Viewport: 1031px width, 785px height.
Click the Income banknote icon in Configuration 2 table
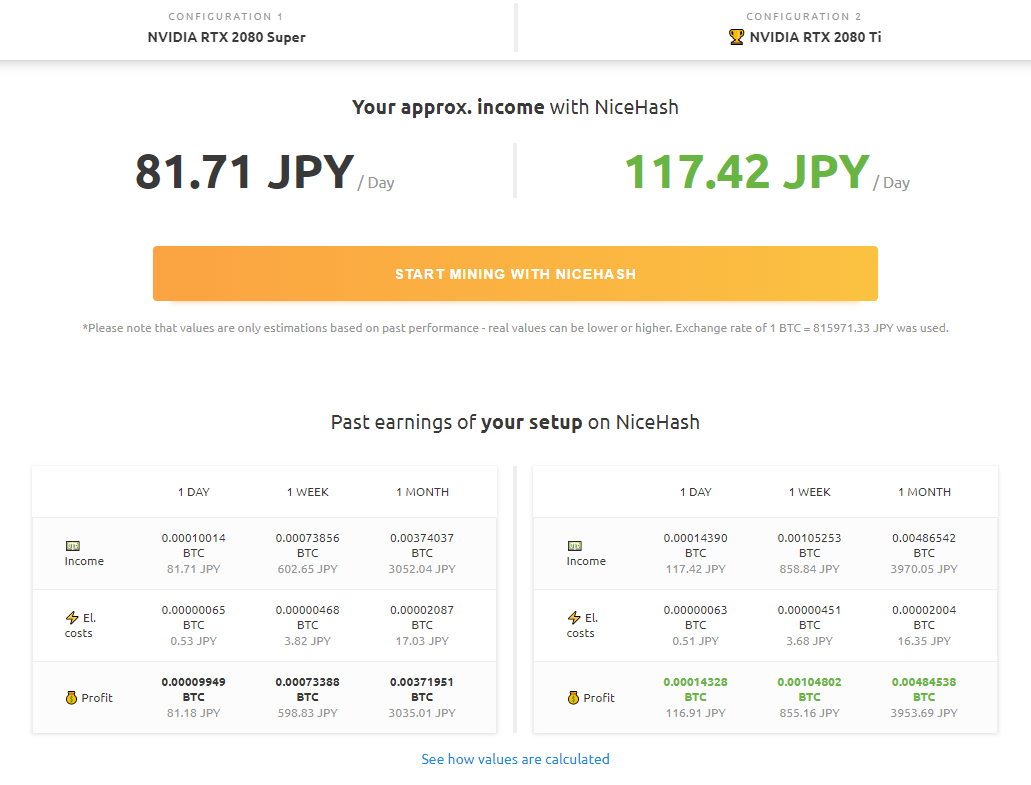point(575,546)
